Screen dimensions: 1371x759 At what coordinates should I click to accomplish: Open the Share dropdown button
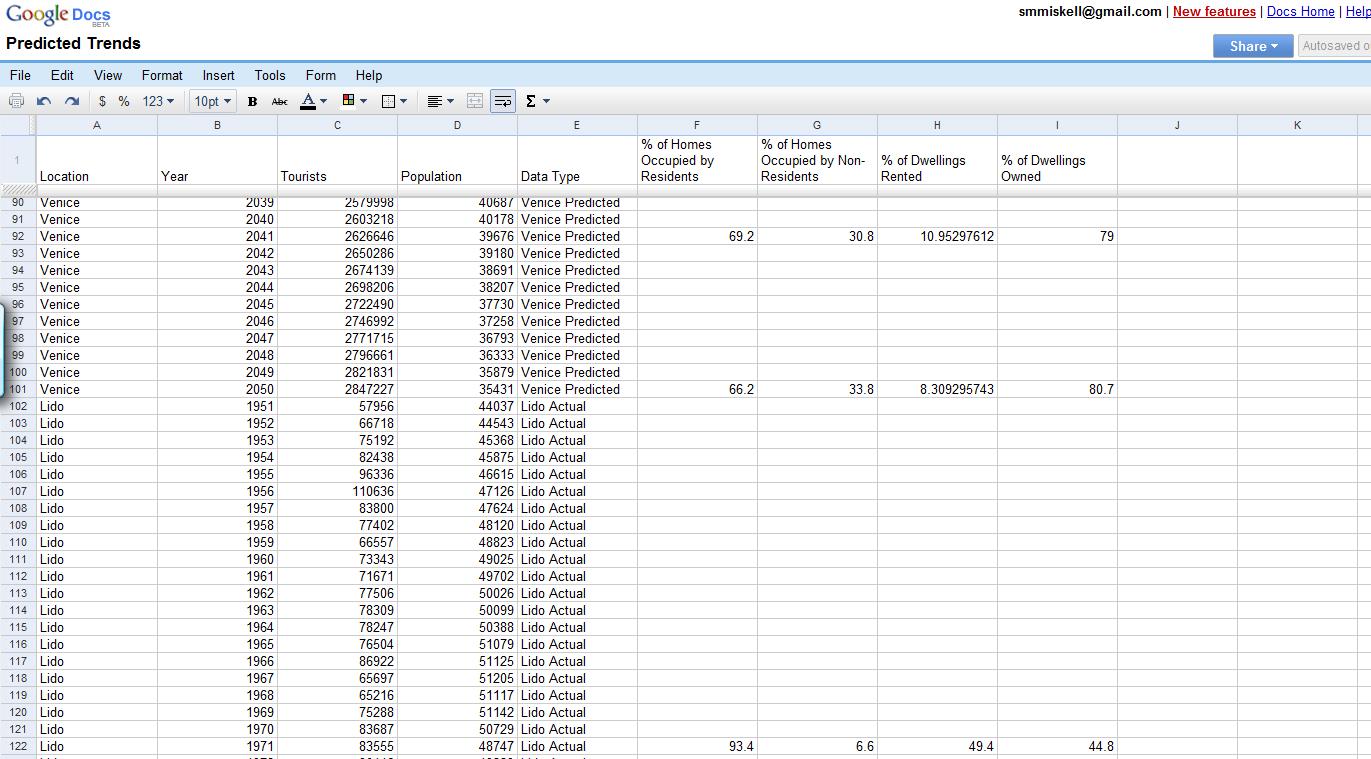(1253, 46)
